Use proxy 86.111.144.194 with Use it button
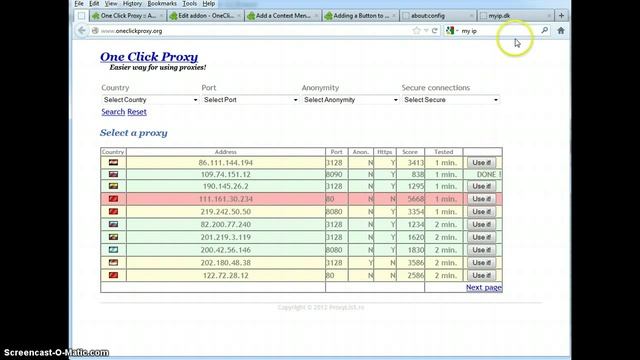The height and width of the screenshot is (360, 640). tap(482, 163)
